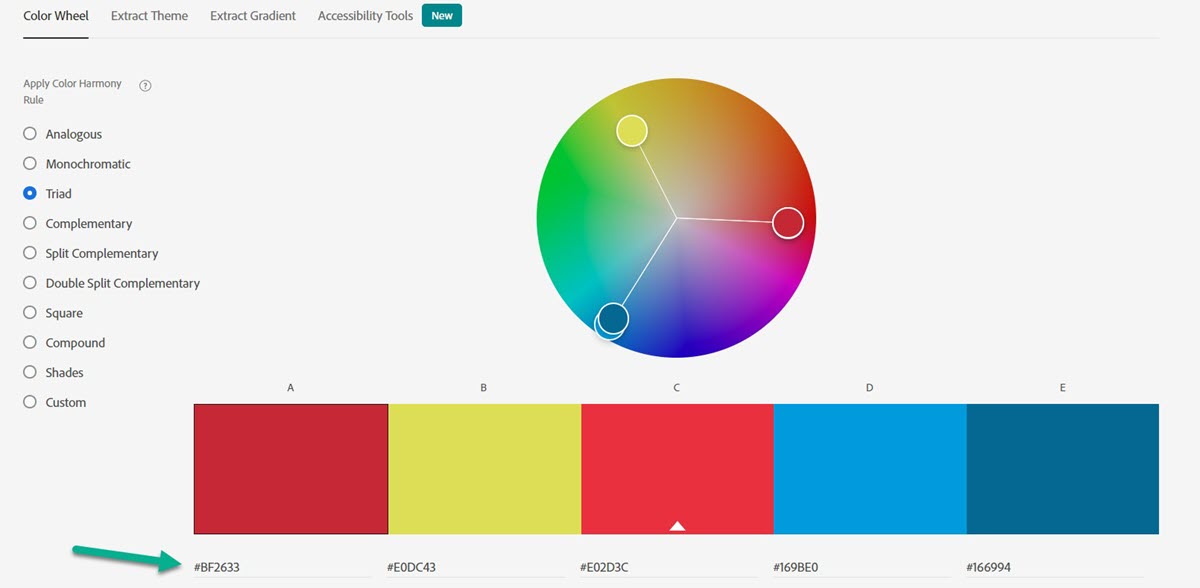Click the bright red base swatch C

tap(677, 469)
